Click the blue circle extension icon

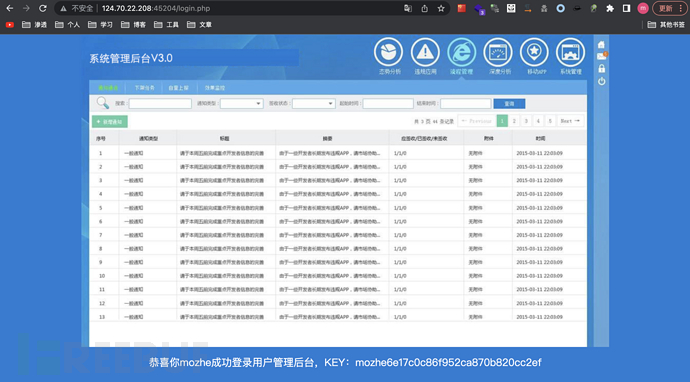560,8
